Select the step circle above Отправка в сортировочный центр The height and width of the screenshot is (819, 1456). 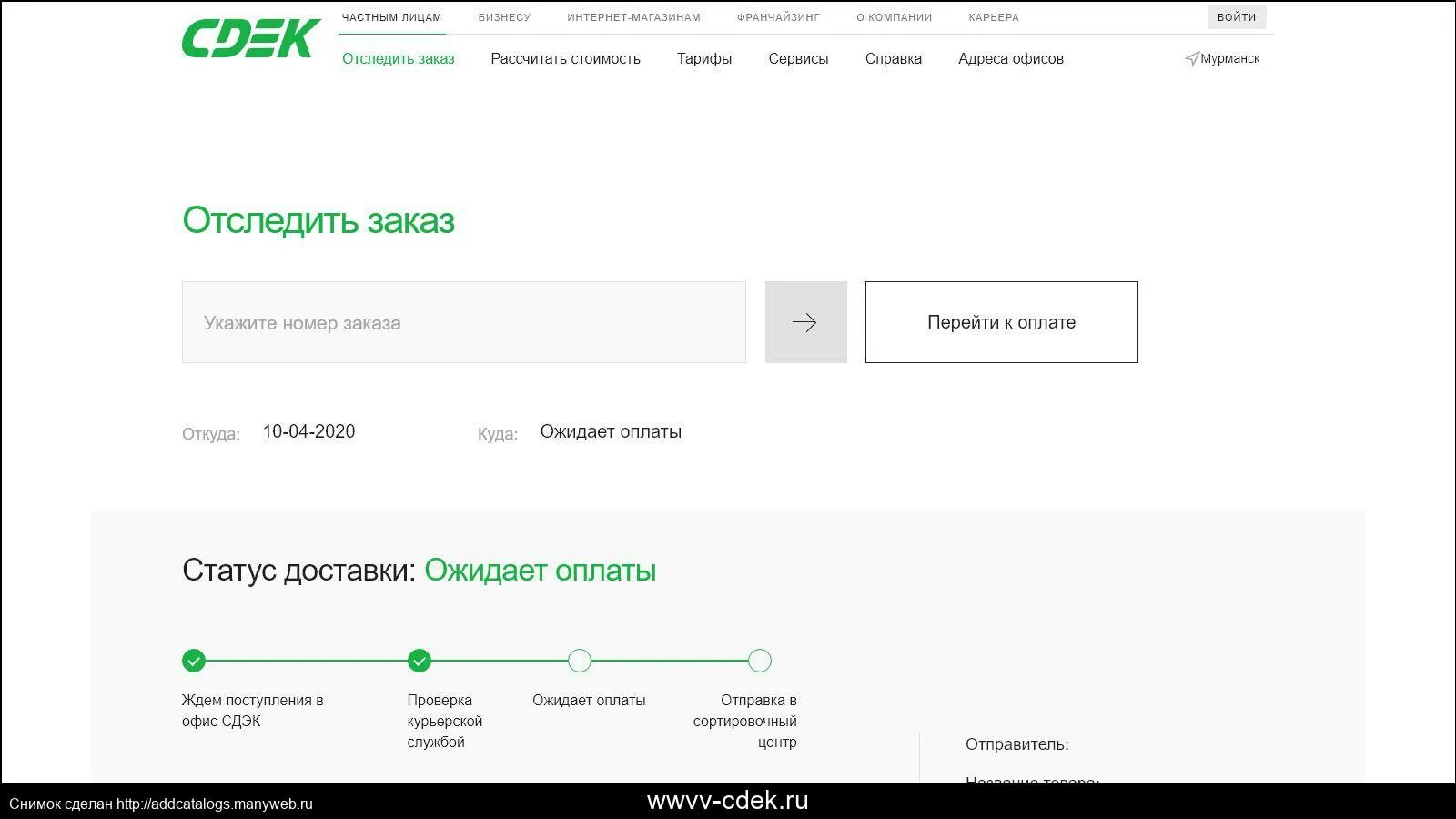point(760,661)
